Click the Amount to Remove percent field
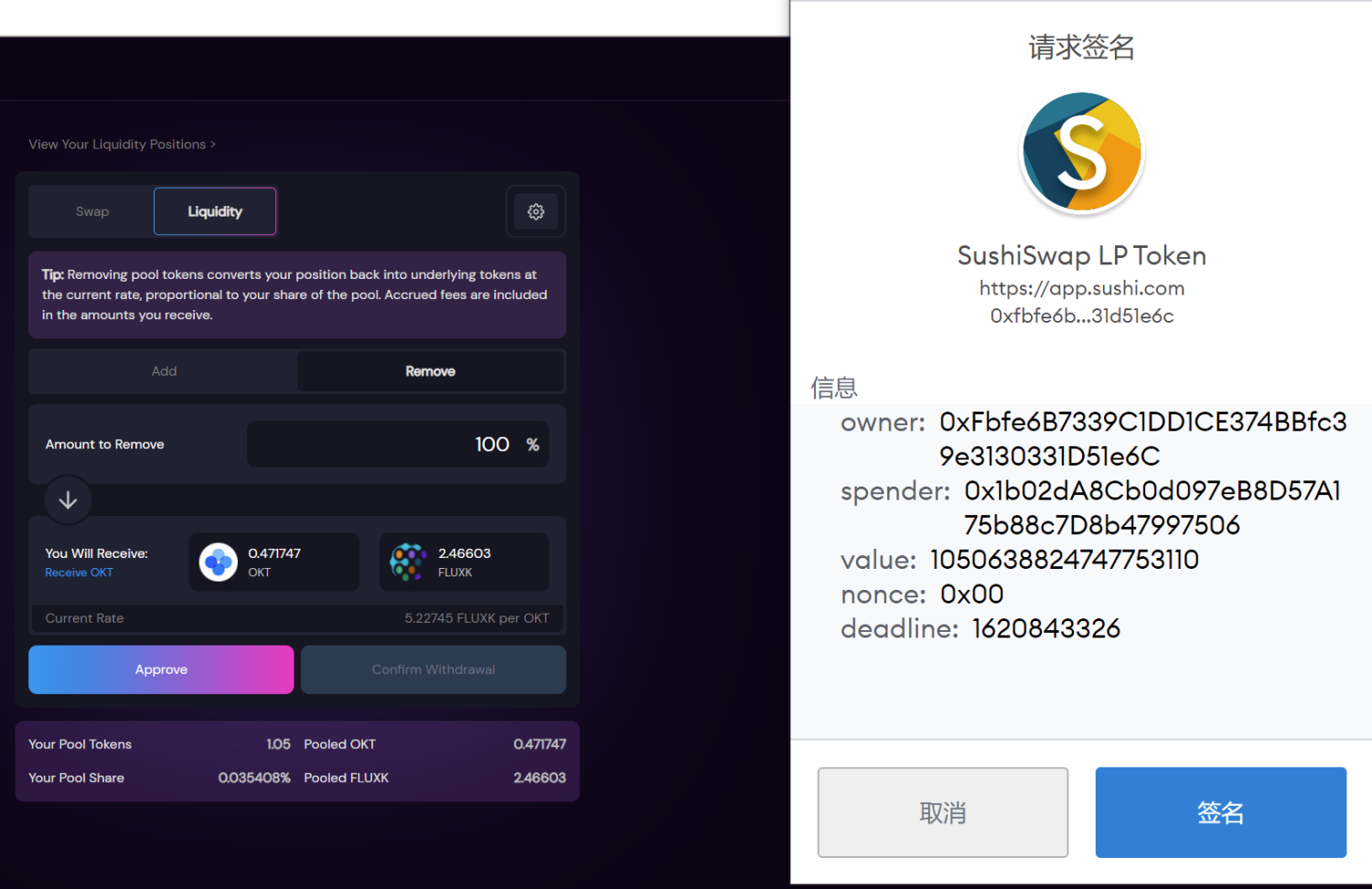This screenshot has height=889, width=1372. (x=398, y=444)
